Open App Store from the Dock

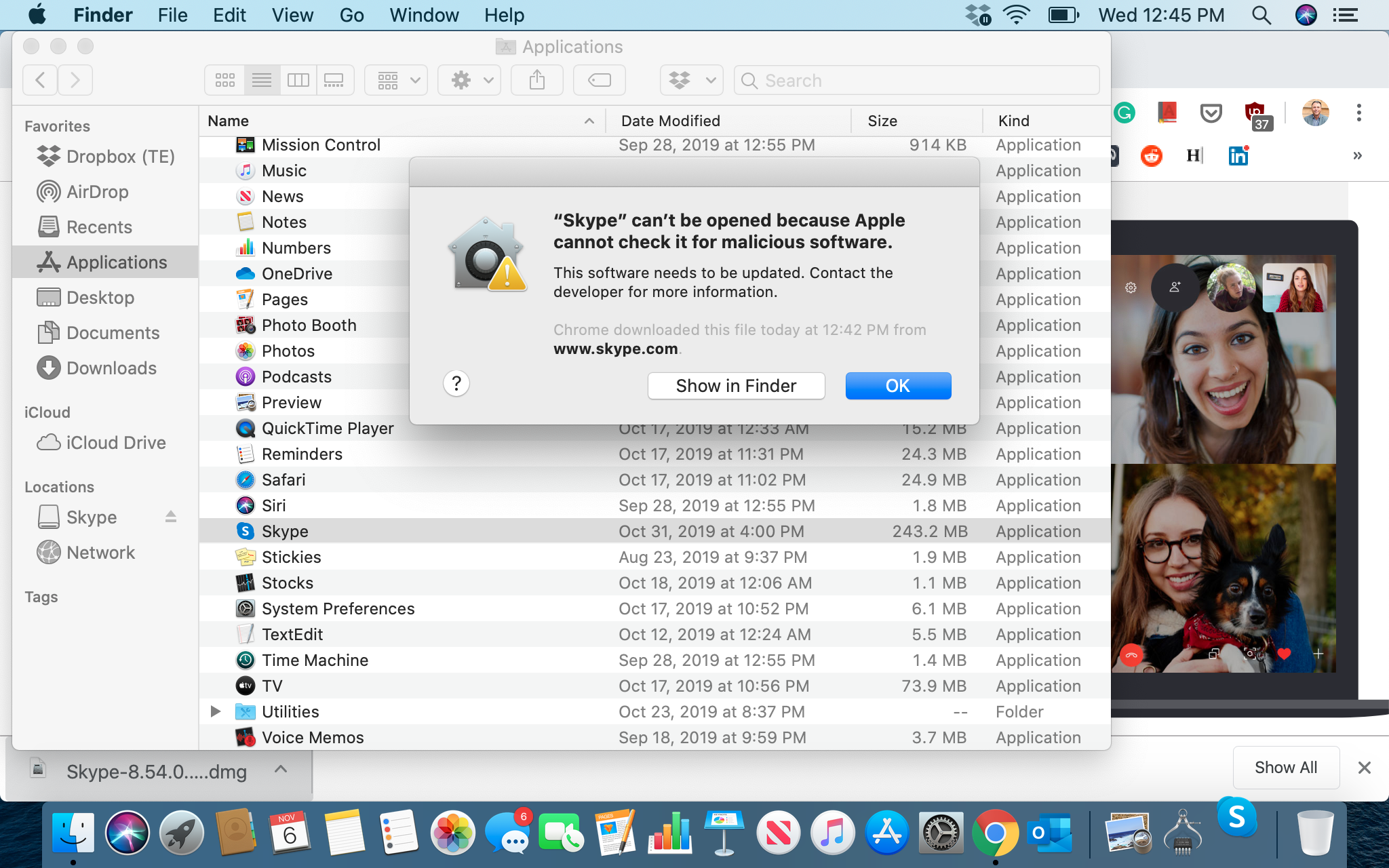886,833
